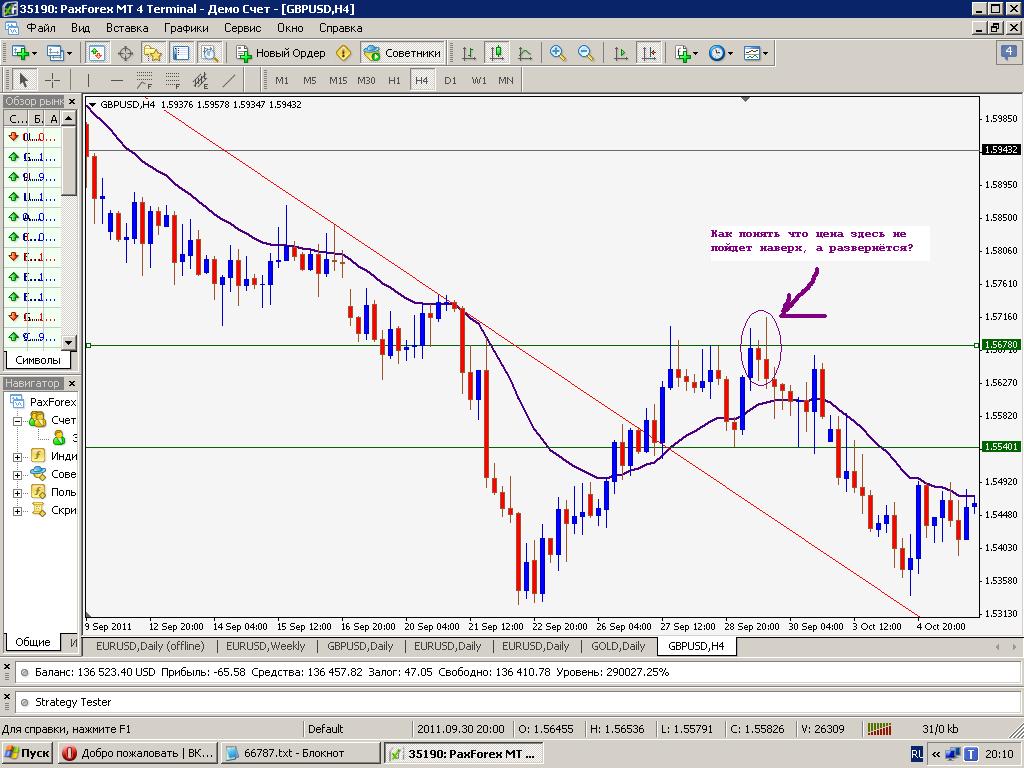
Task: Switch timeframe to M30
Action: point(366,80)
